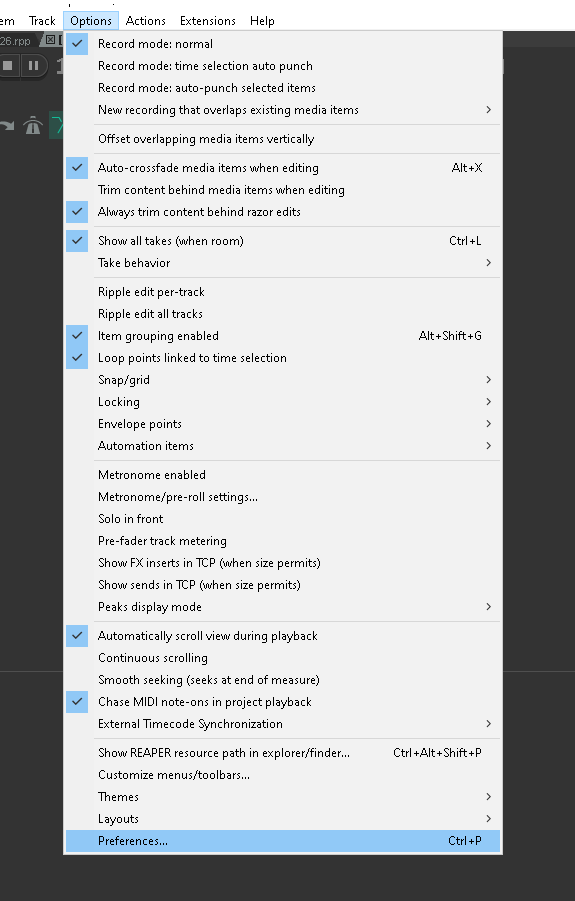This screenshot has height=901, width=575.
Task: Open Preferences from the Options menu
Action: pos(283,841)
